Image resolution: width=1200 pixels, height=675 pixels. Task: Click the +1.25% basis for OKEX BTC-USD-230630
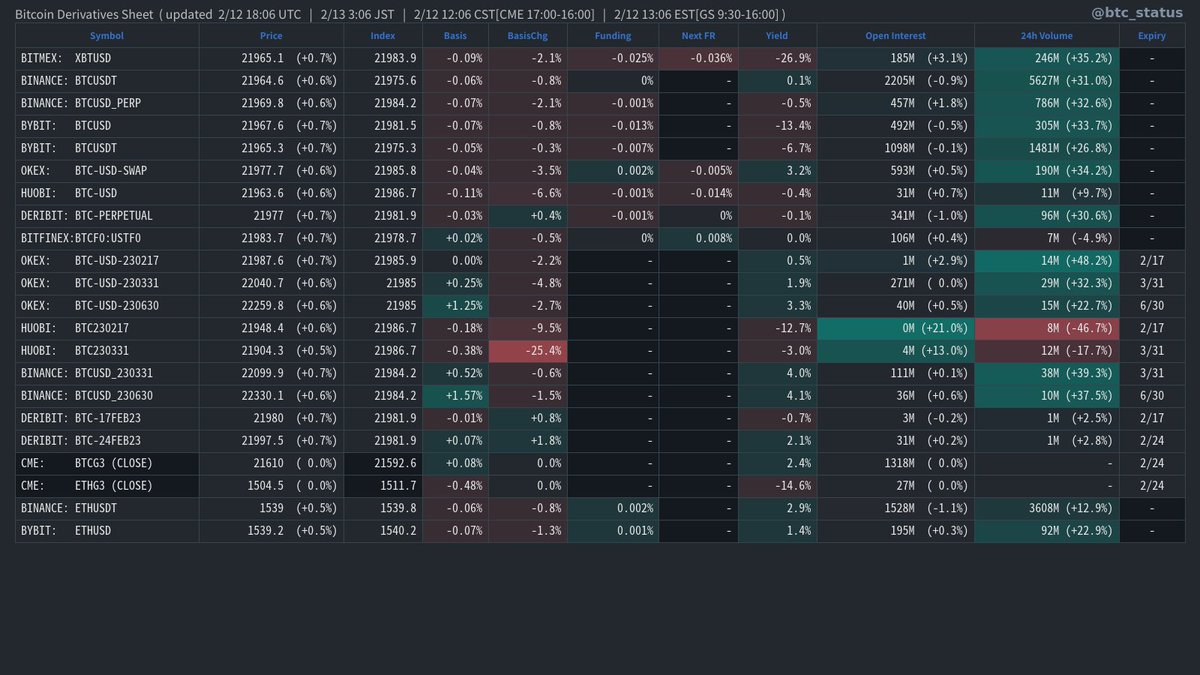[x=455, y=306]
